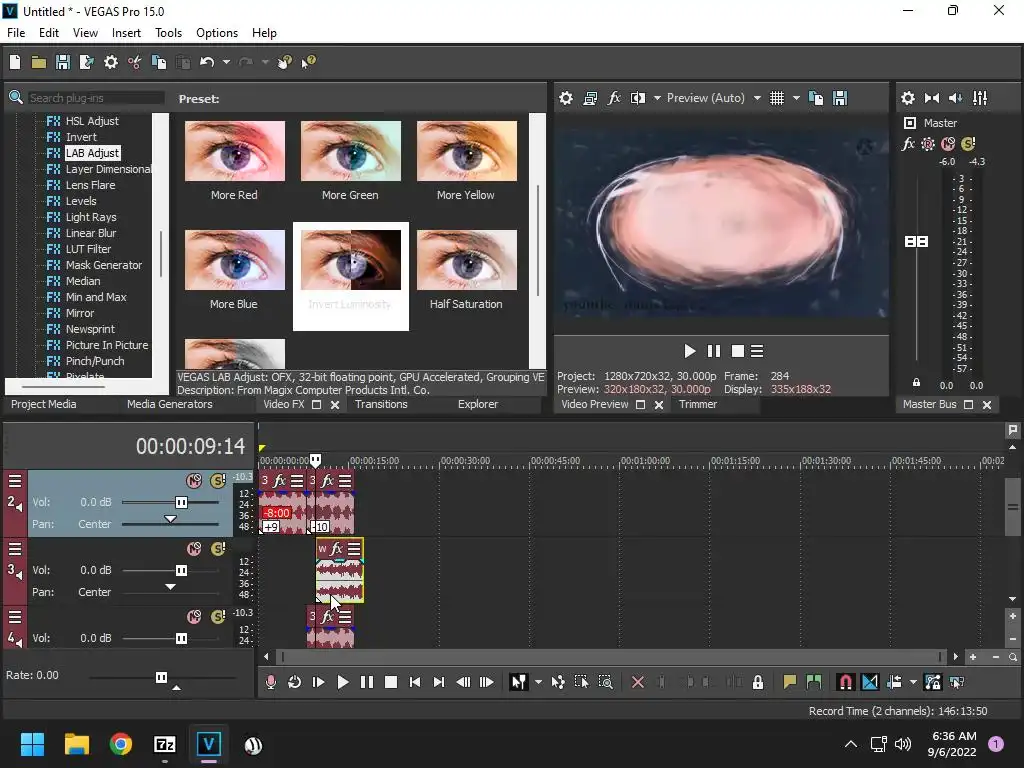Click Record microphone button in transport bar
This screenshot has width=1024, height=768.
point(270,682)
